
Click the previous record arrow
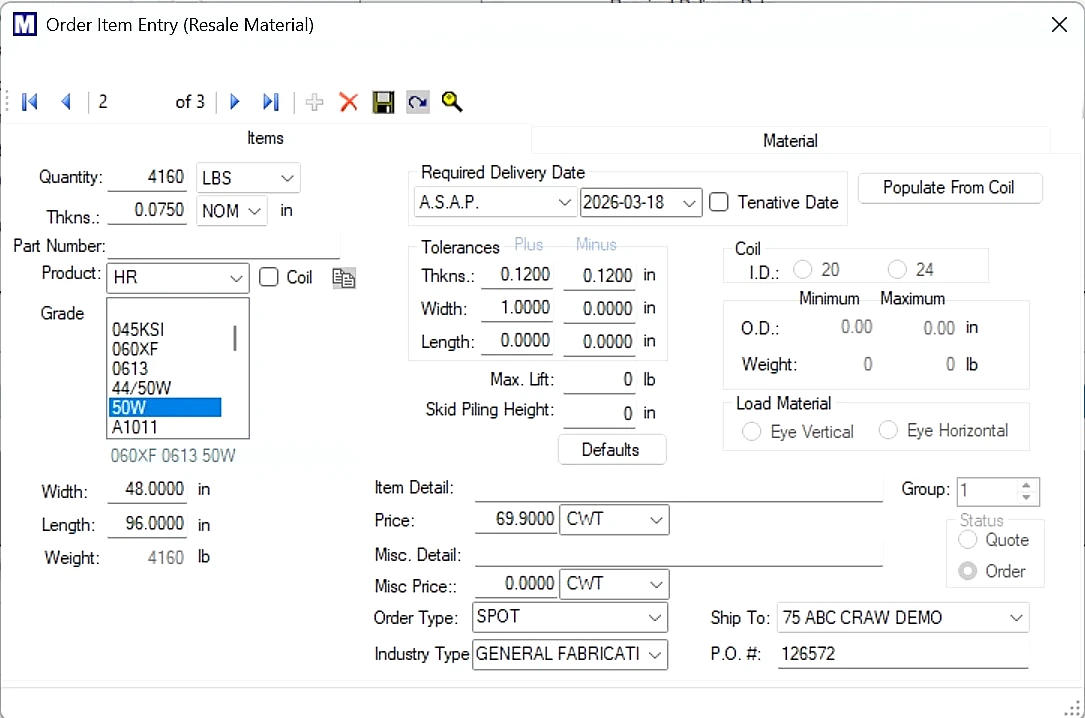(65, 101)
